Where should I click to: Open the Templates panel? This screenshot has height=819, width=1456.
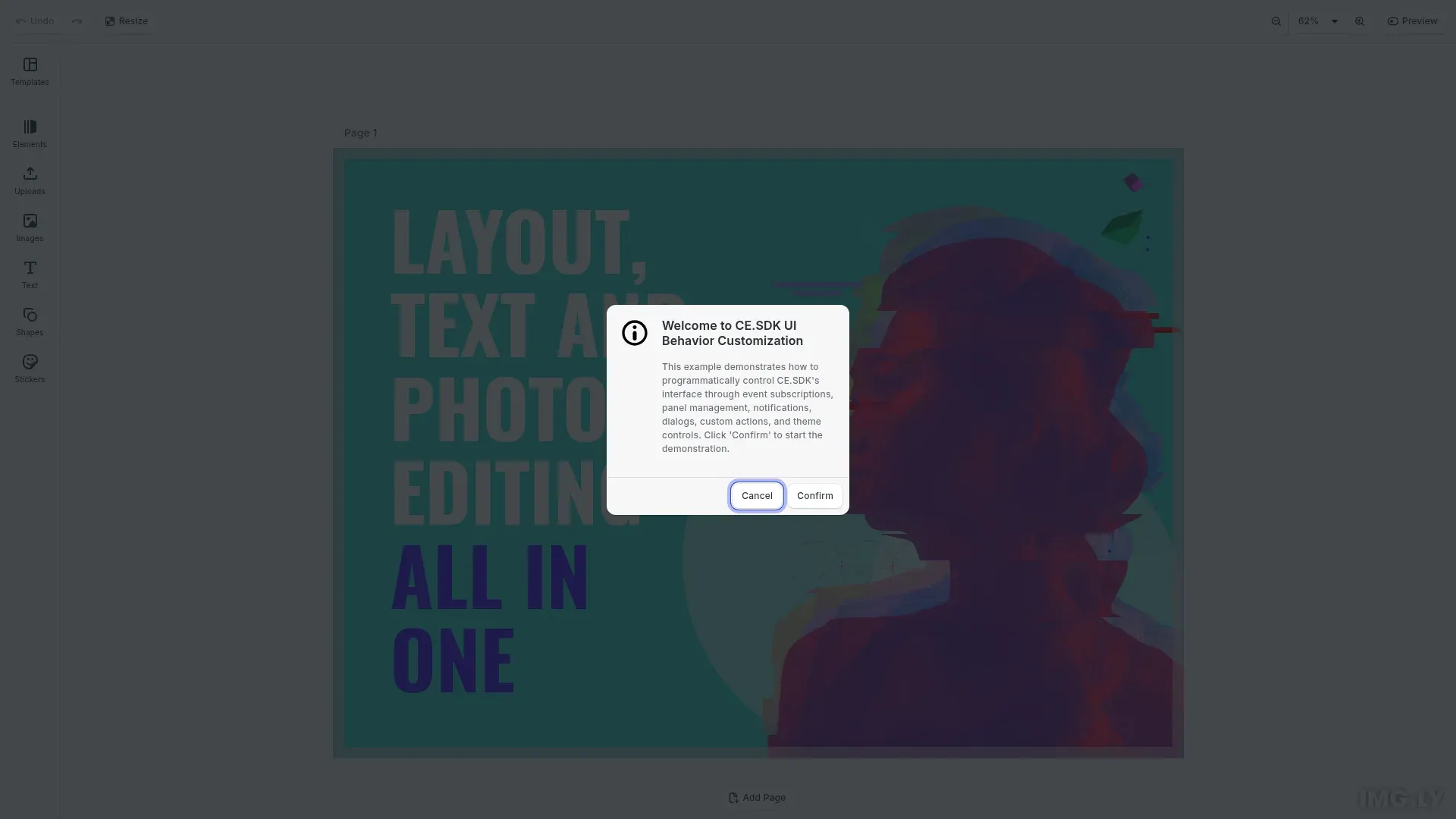pyautogui.click(x=30, y=72)
